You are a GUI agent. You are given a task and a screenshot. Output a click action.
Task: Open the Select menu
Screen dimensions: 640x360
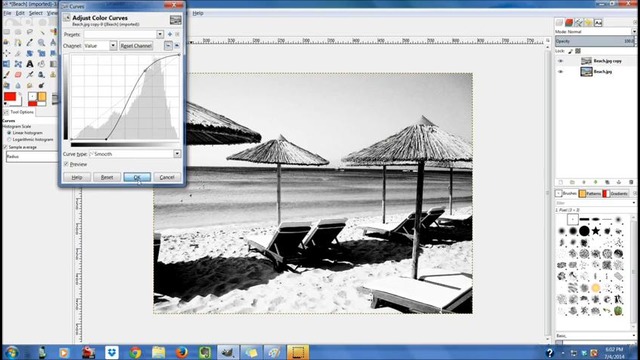click(36, 13)
